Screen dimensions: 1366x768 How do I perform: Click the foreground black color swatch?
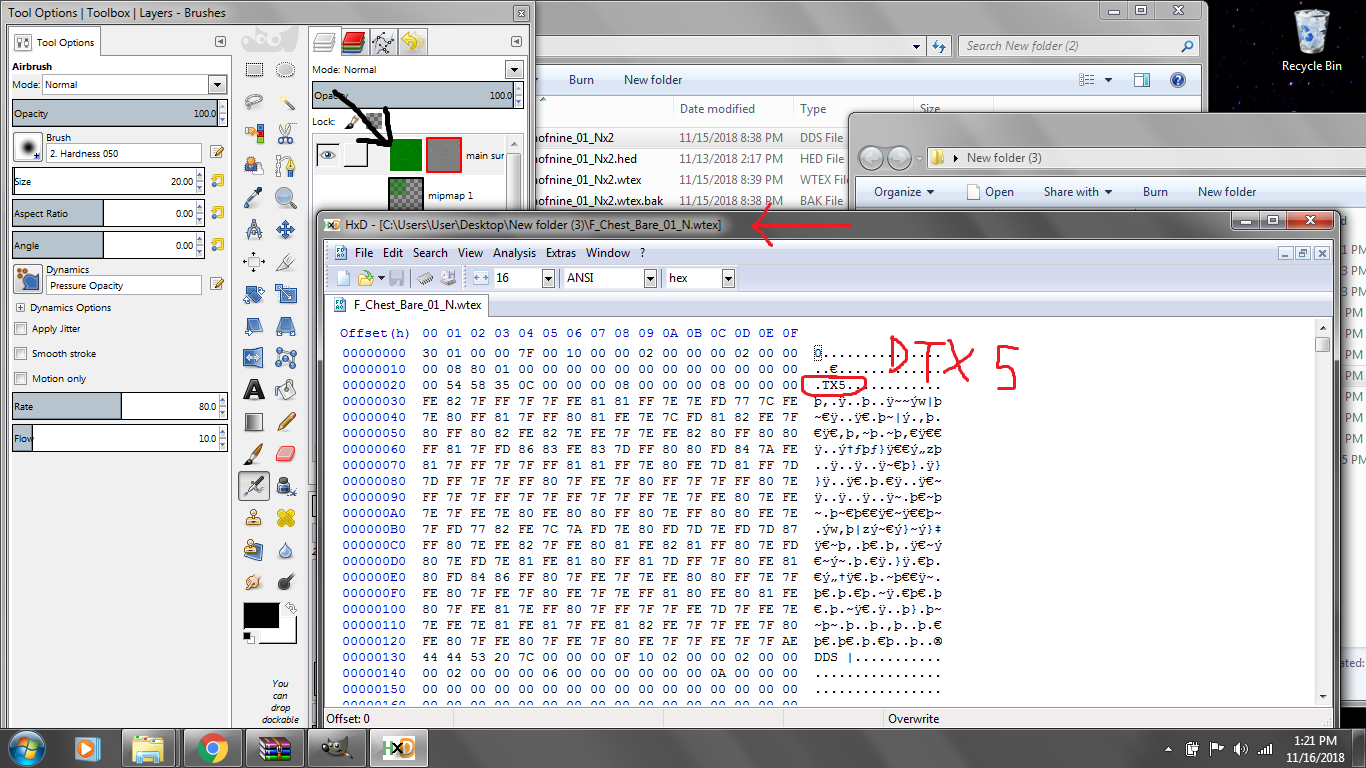(x=261, y=616)
